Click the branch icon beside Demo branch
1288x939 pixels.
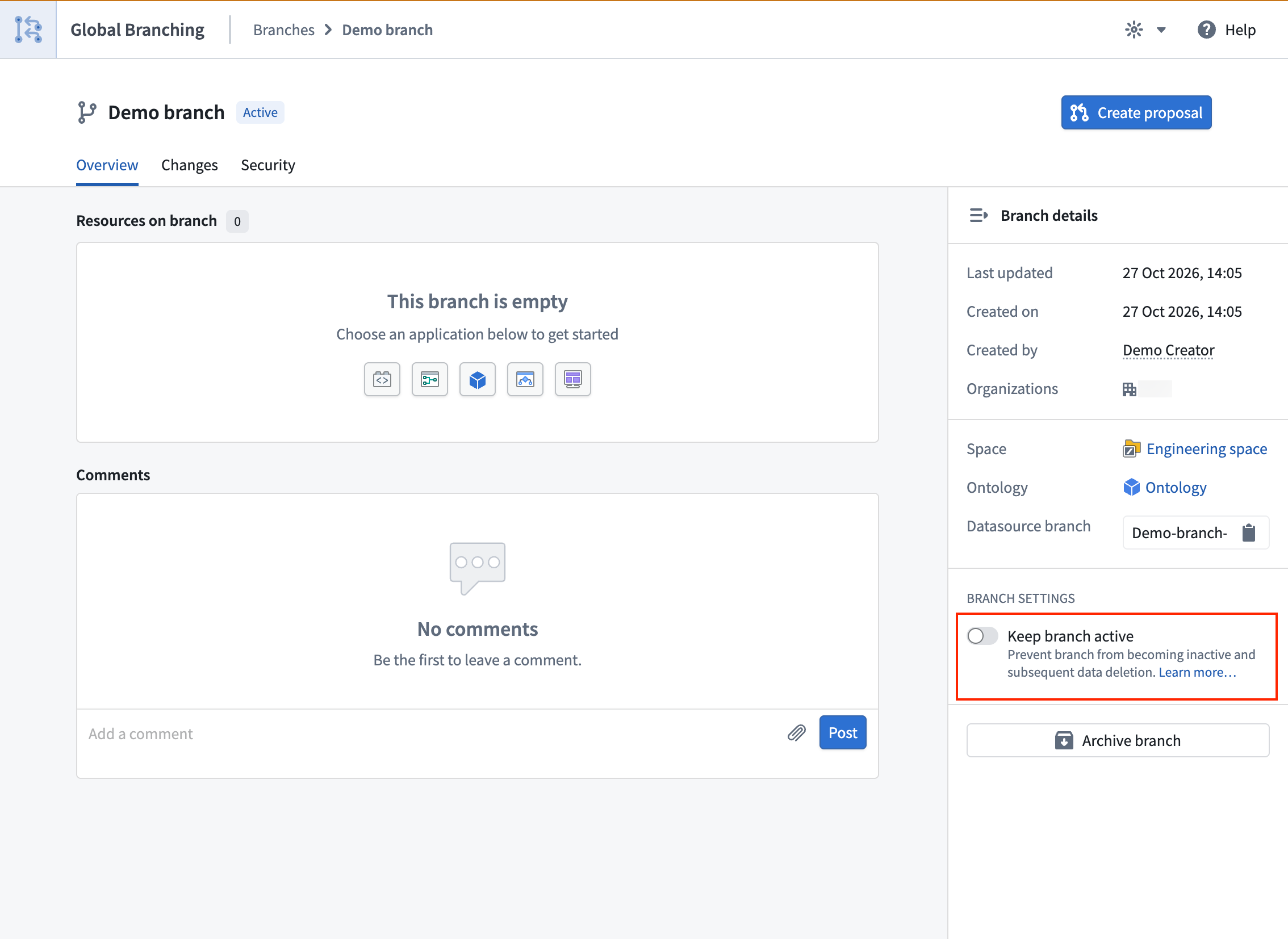point(86,112)
